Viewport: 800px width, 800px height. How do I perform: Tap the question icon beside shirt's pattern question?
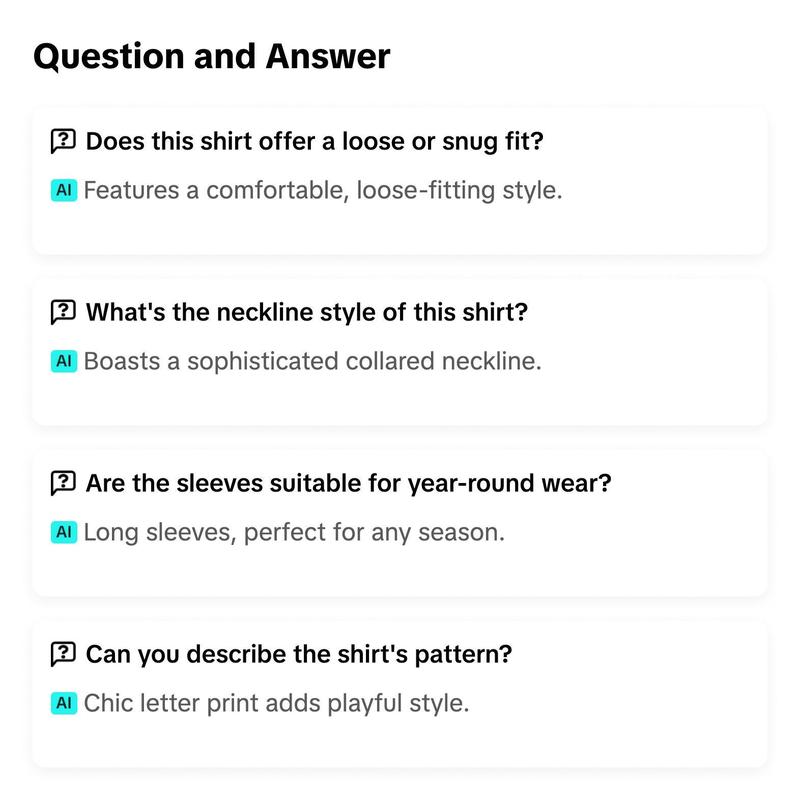[x=63, y=654]
